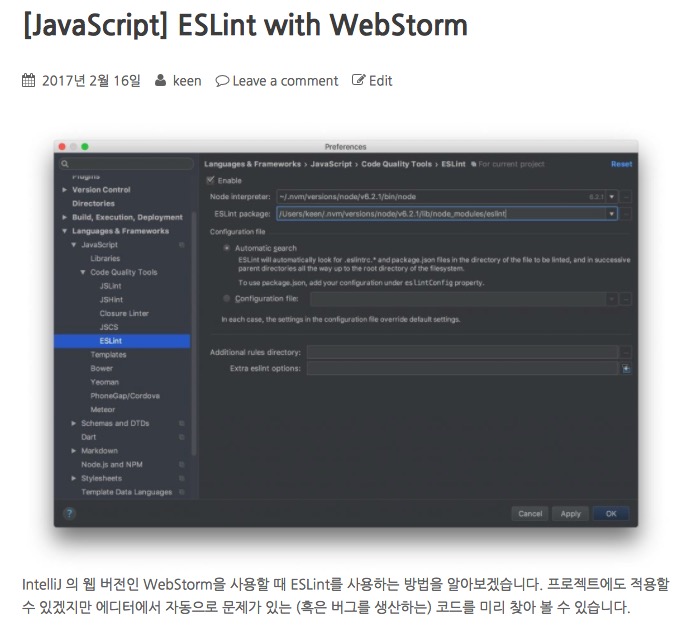Viewport: 695px width, 632px height.
Task: Click the pencil Edit icon
Action: pos(358,80)
